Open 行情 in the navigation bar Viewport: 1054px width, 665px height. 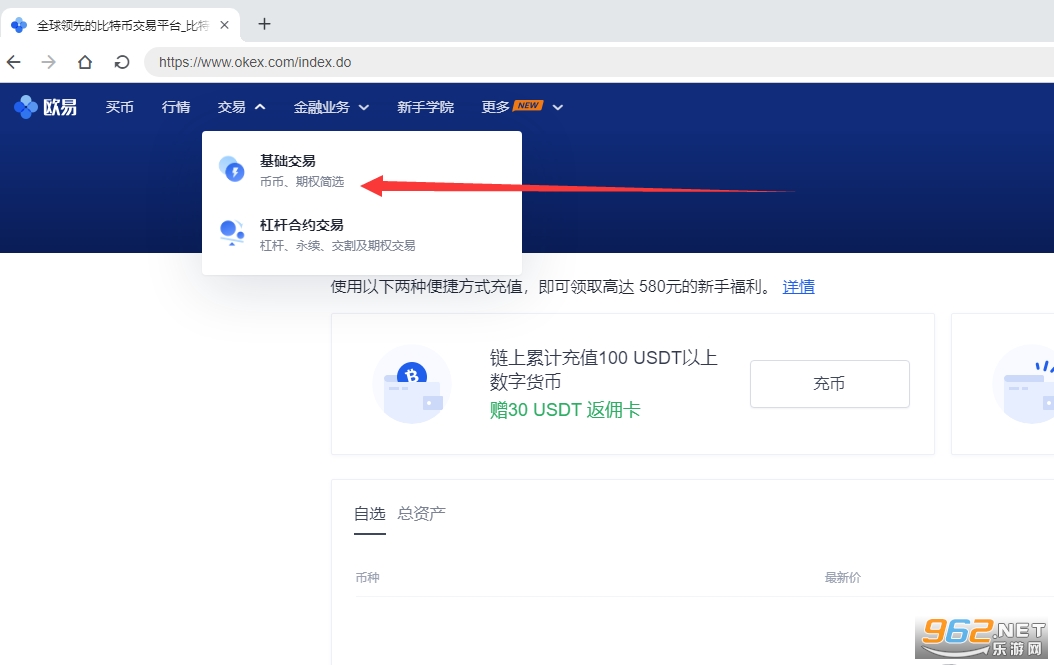[176, 107]
